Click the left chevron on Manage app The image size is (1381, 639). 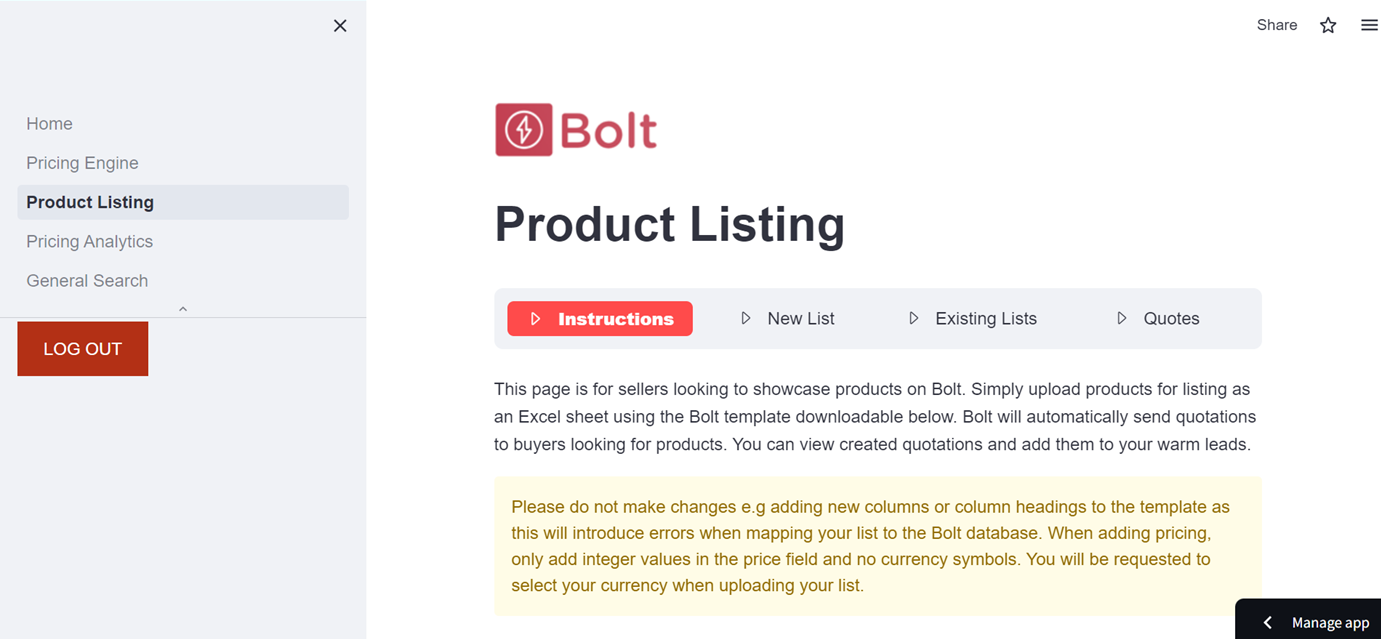pos(1267,621)
